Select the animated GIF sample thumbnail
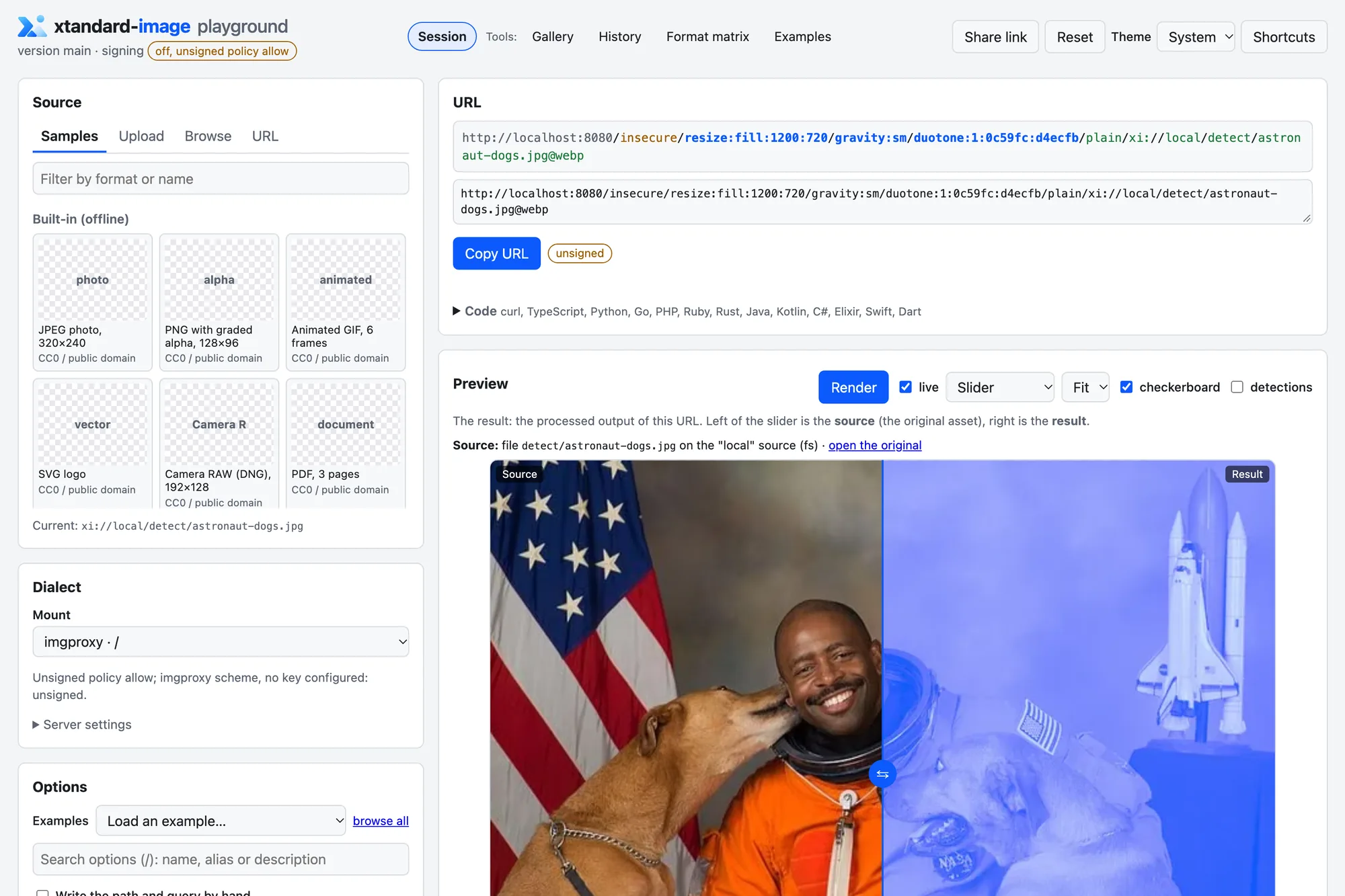Image resolution: width=1345 pixels, height=896 pixels. tap(346, 302)
